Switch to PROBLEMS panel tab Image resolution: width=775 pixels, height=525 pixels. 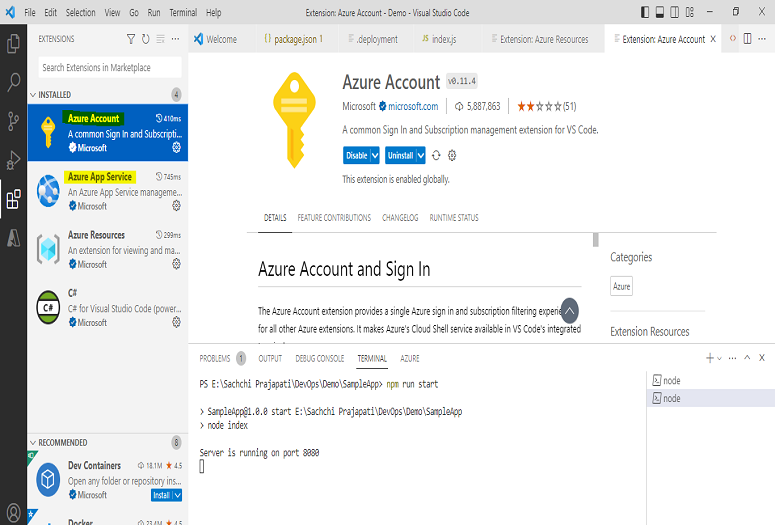pos(215,358)
